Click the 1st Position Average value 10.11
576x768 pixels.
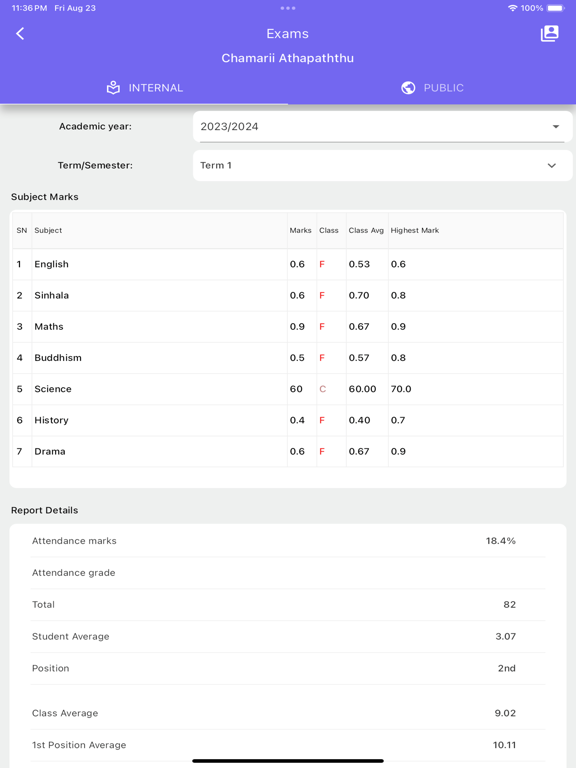(504, 745)
